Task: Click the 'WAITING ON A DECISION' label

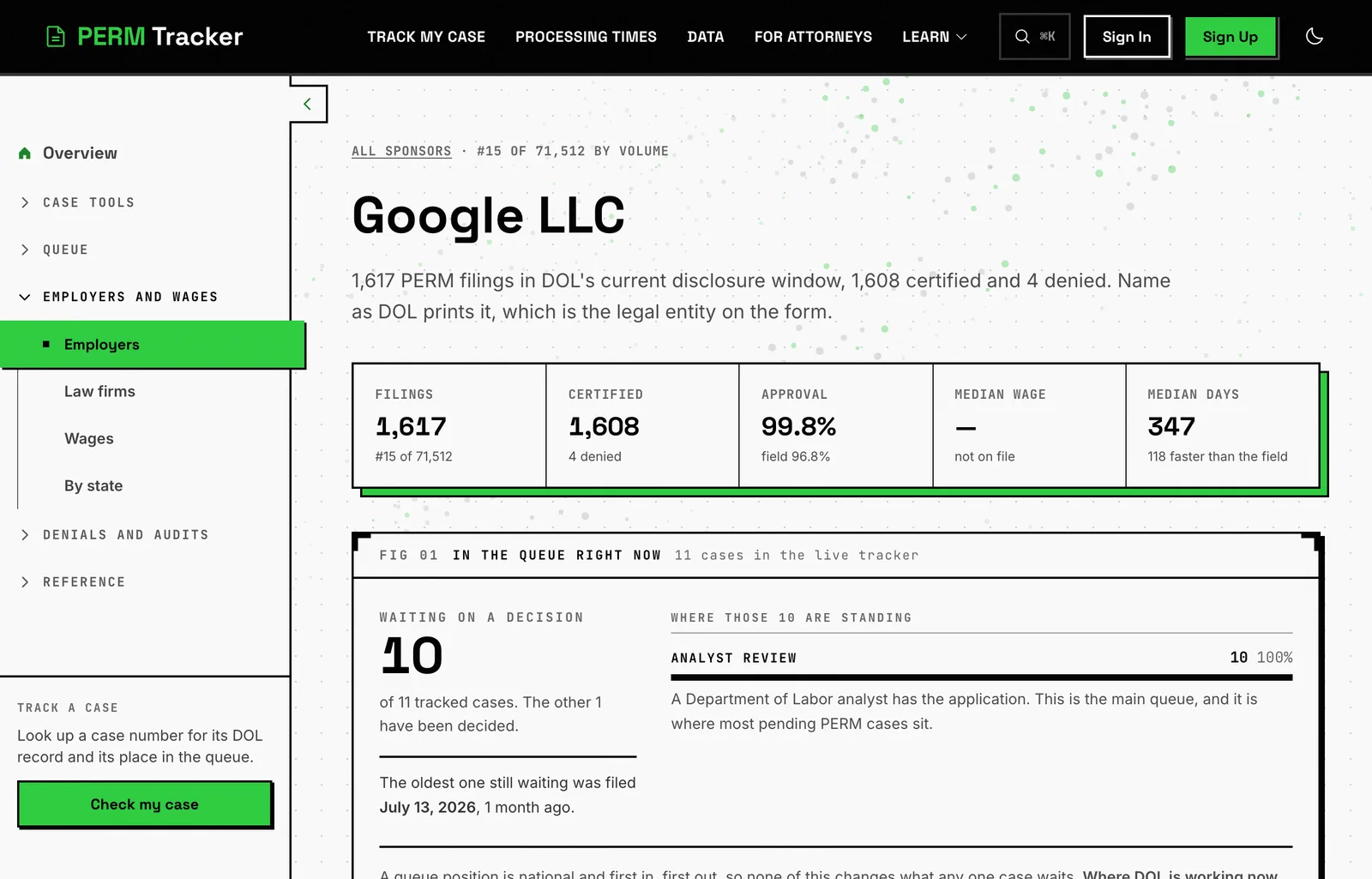Action: pos(481,617)
